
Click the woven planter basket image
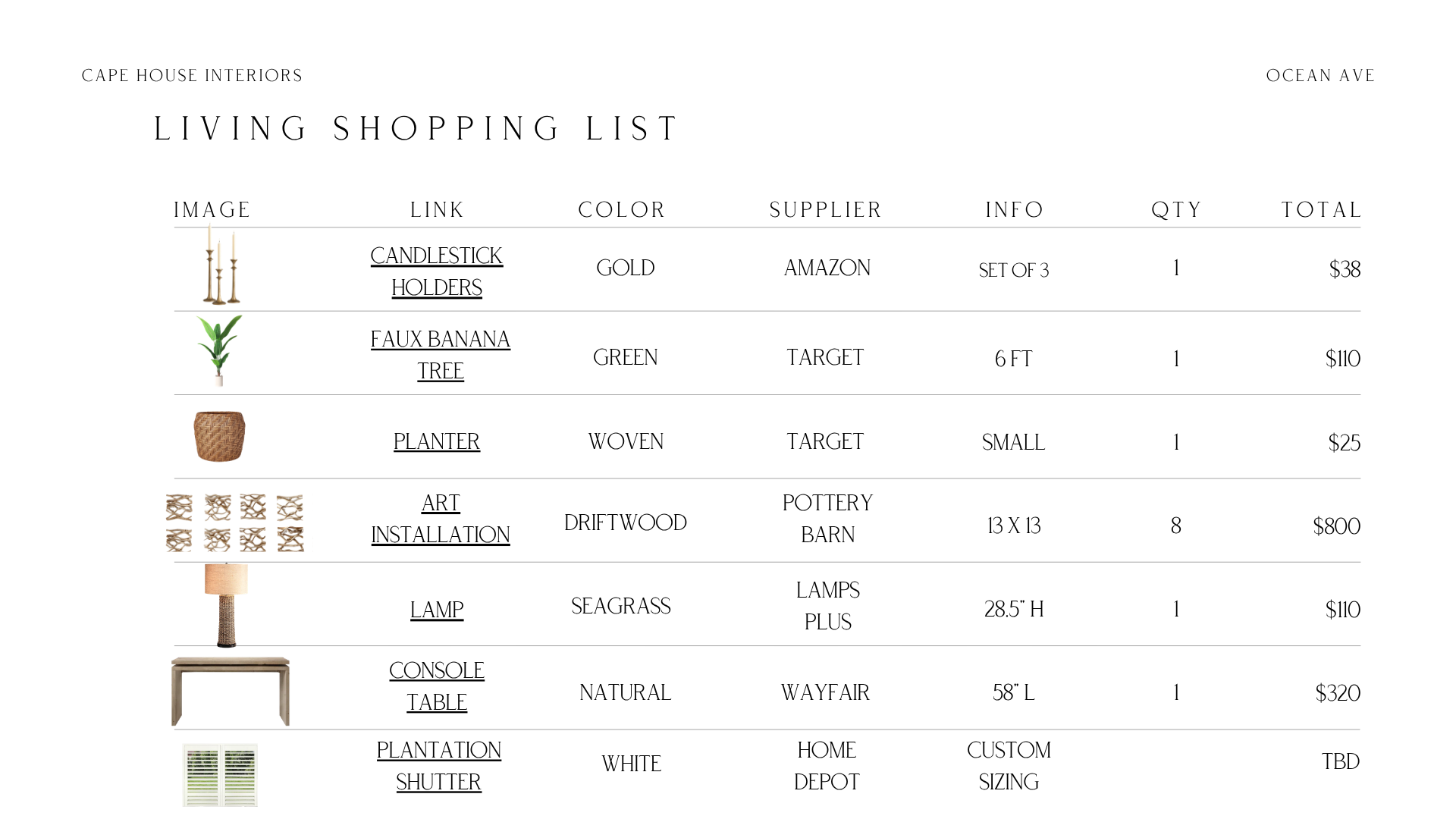pyautogui.click(x=219, y=436)
